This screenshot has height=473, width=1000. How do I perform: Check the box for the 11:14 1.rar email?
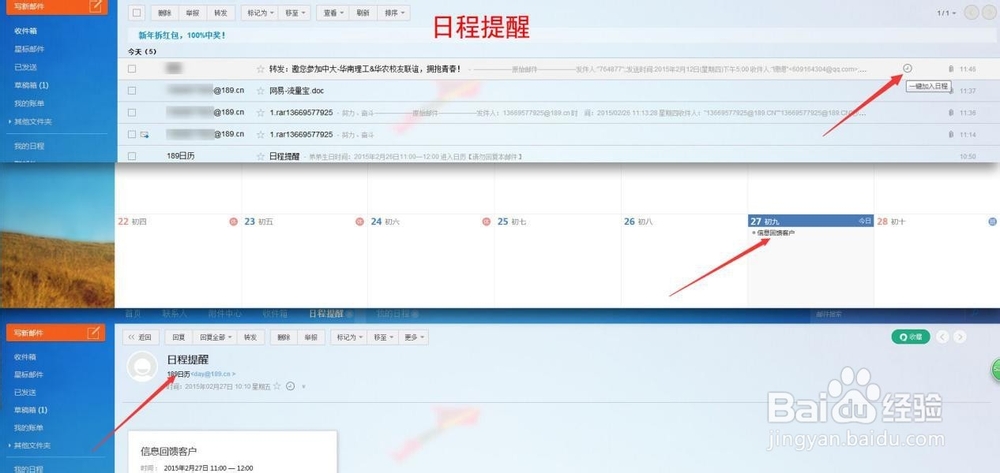pos(131,135)
